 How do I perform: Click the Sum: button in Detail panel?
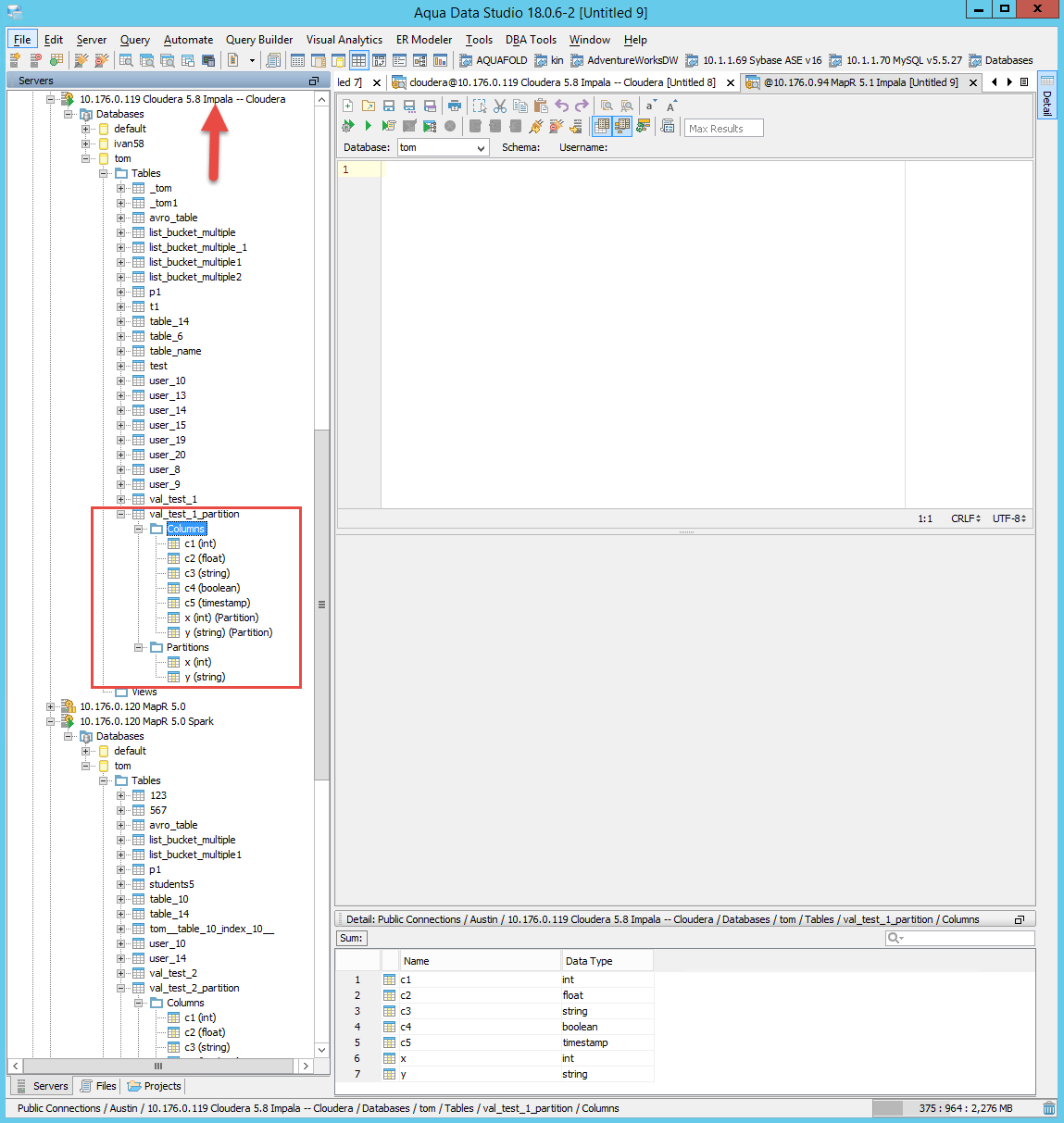352,938
